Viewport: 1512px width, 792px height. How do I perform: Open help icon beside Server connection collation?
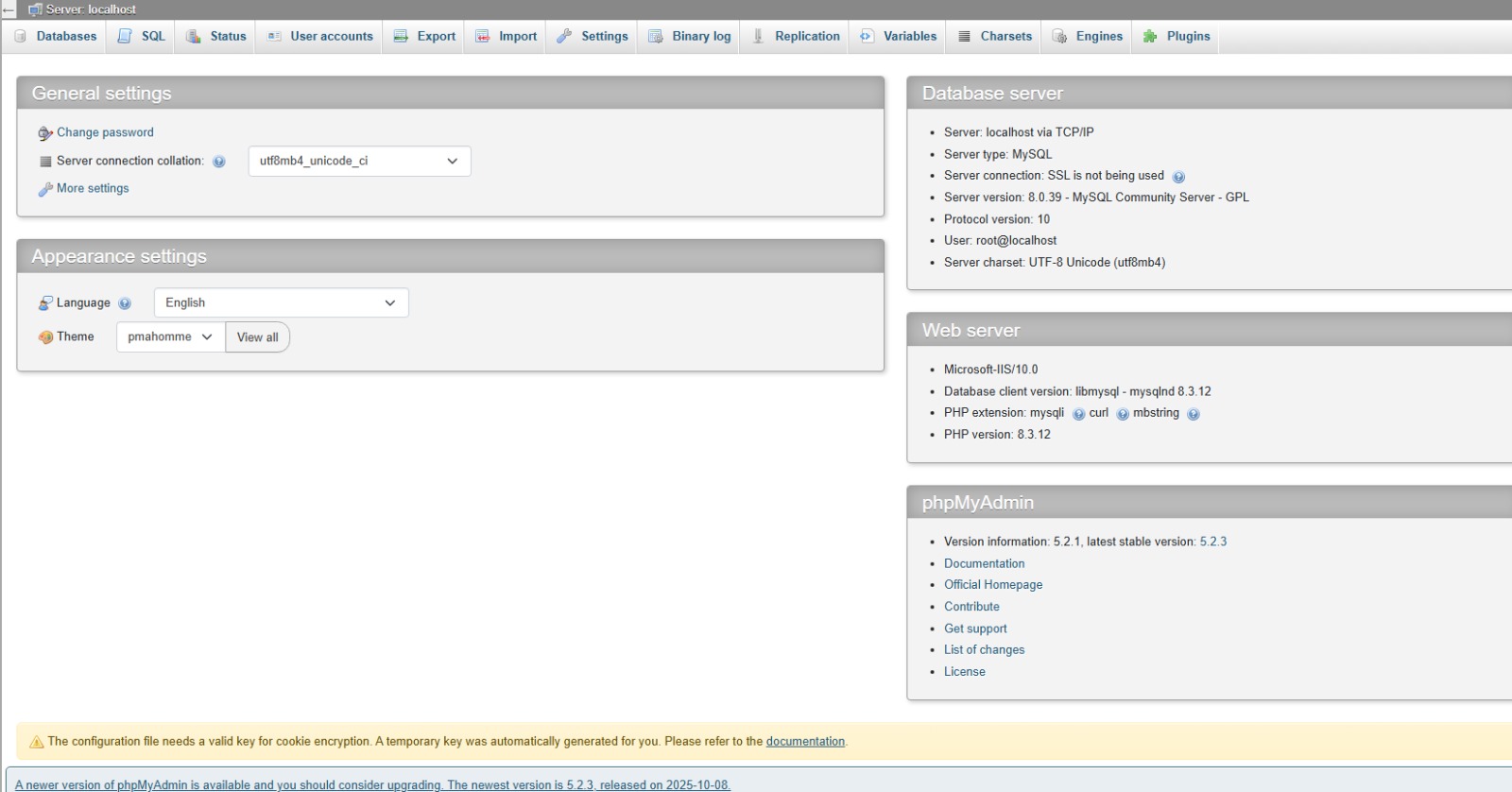coord(219,162)
